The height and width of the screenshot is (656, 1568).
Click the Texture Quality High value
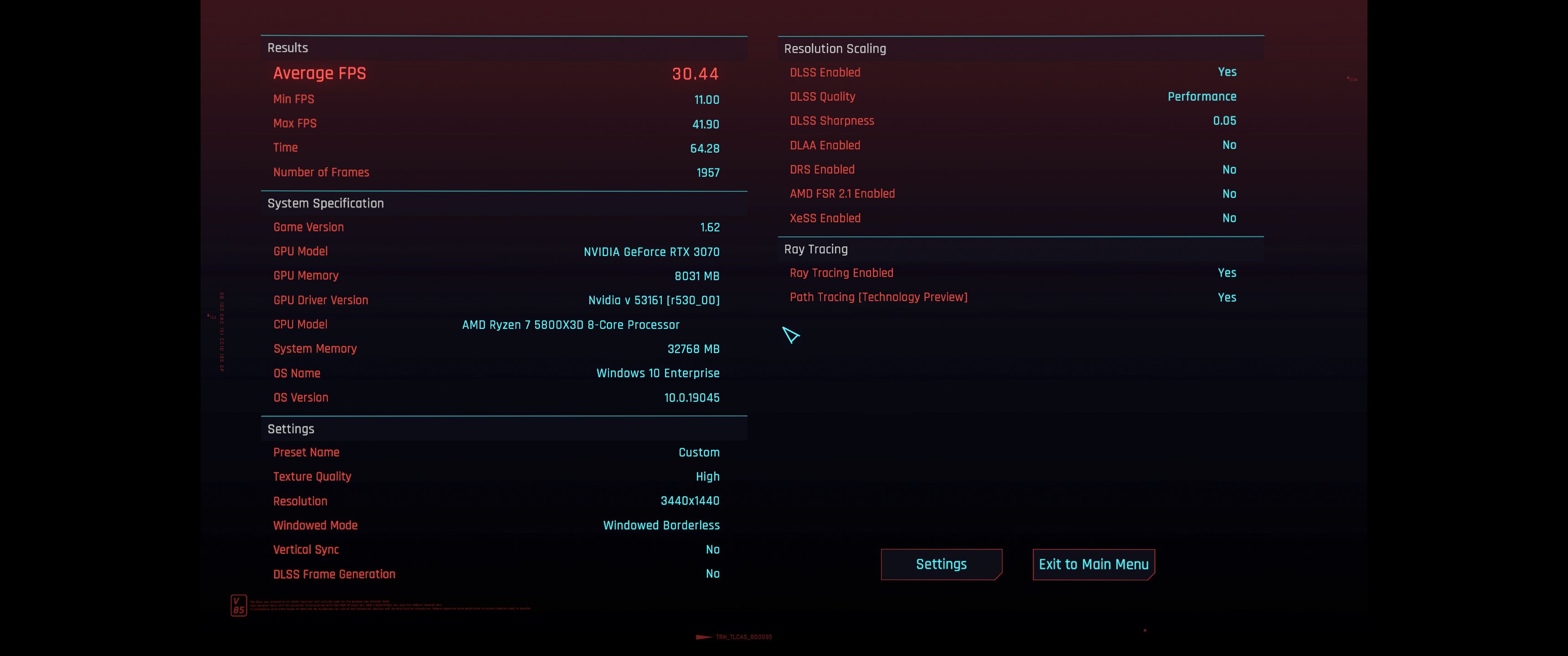707,477
